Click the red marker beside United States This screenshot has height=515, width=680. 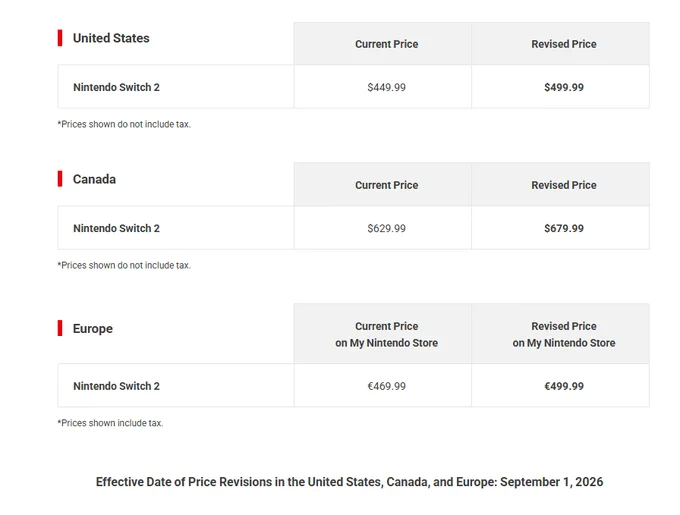(60, 38)
